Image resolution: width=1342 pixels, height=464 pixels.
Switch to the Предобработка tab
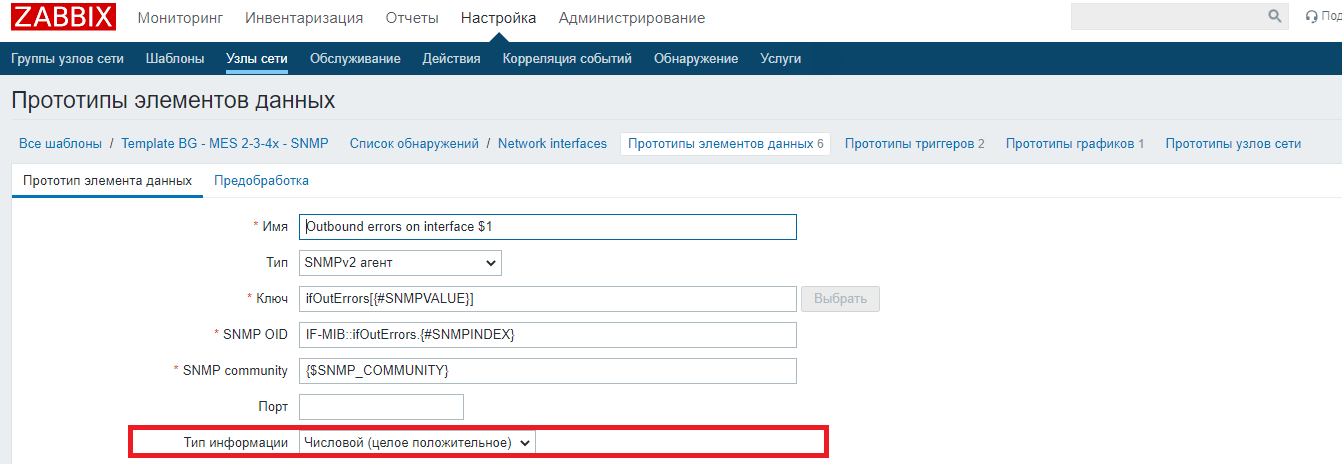(261, 181)
